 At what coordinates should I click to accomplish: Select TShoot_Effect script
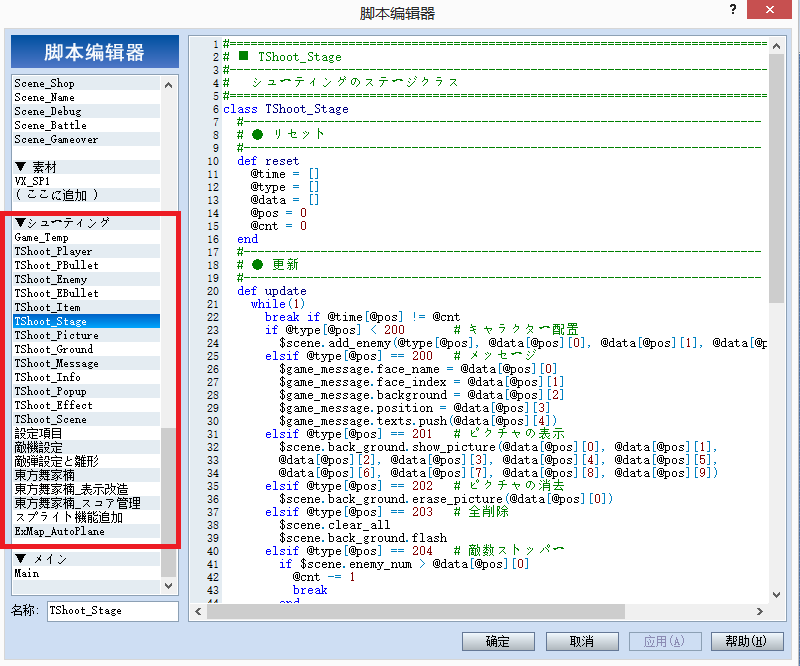(x=86, y=405)
